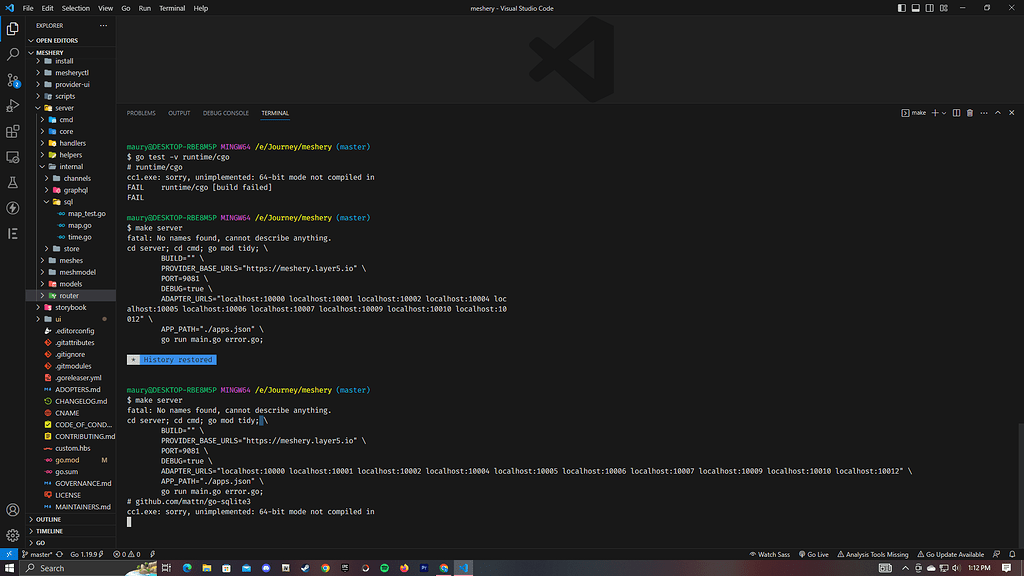Open Source Control view with badge
1024x576 pixels.
click(12, 80)
